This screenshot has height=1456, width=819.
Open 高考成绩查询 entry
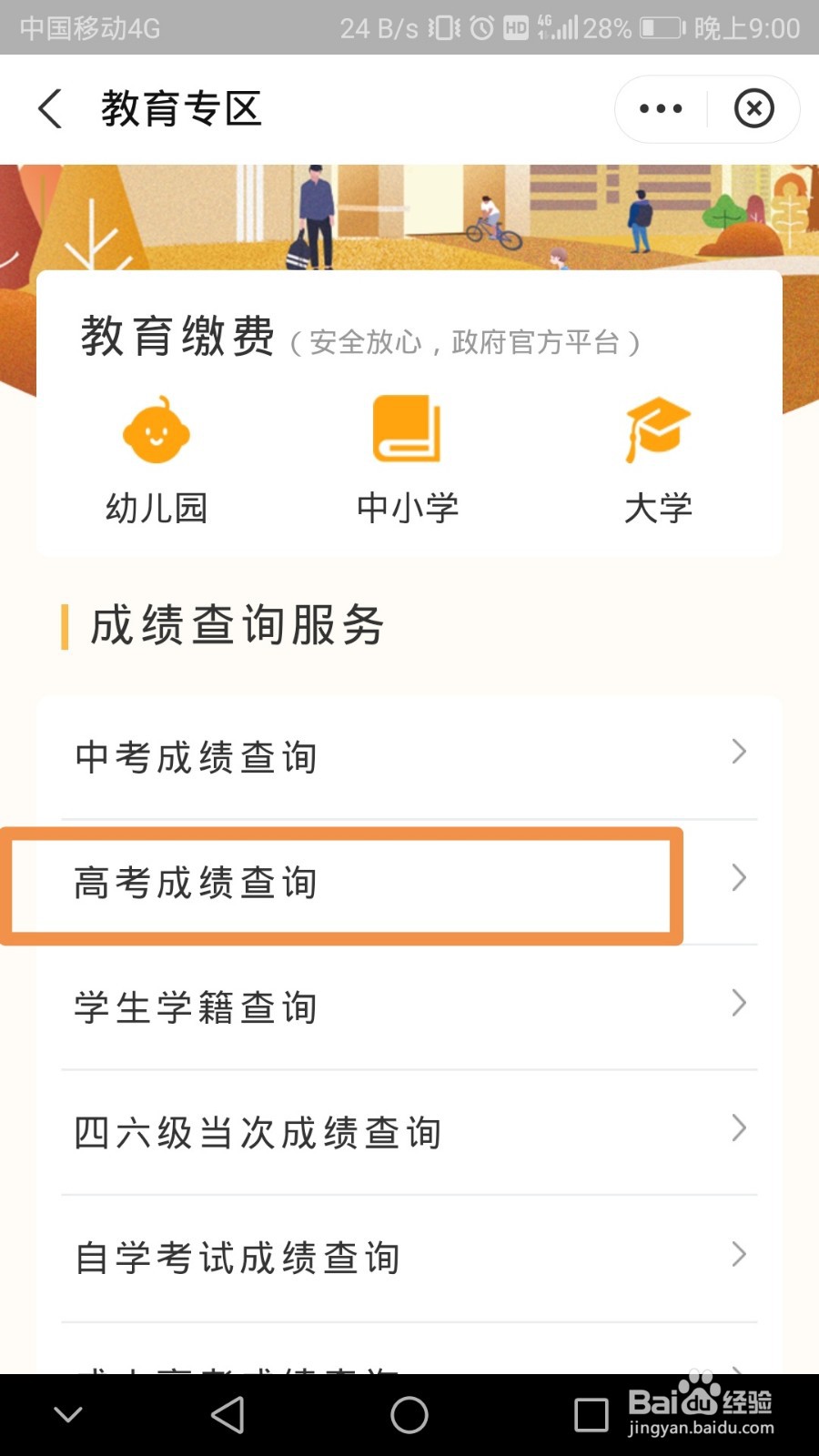tap(409, 883)
